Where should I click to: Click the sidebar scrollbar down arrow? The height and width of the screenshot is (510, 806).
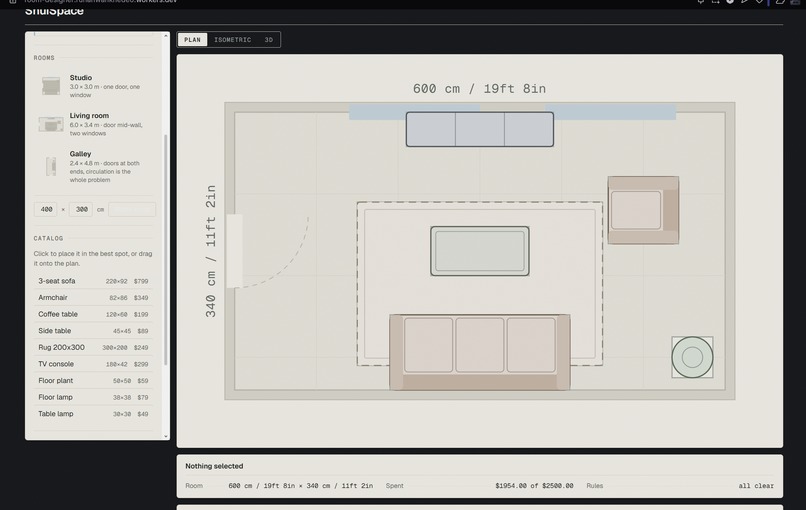[166, 436]
